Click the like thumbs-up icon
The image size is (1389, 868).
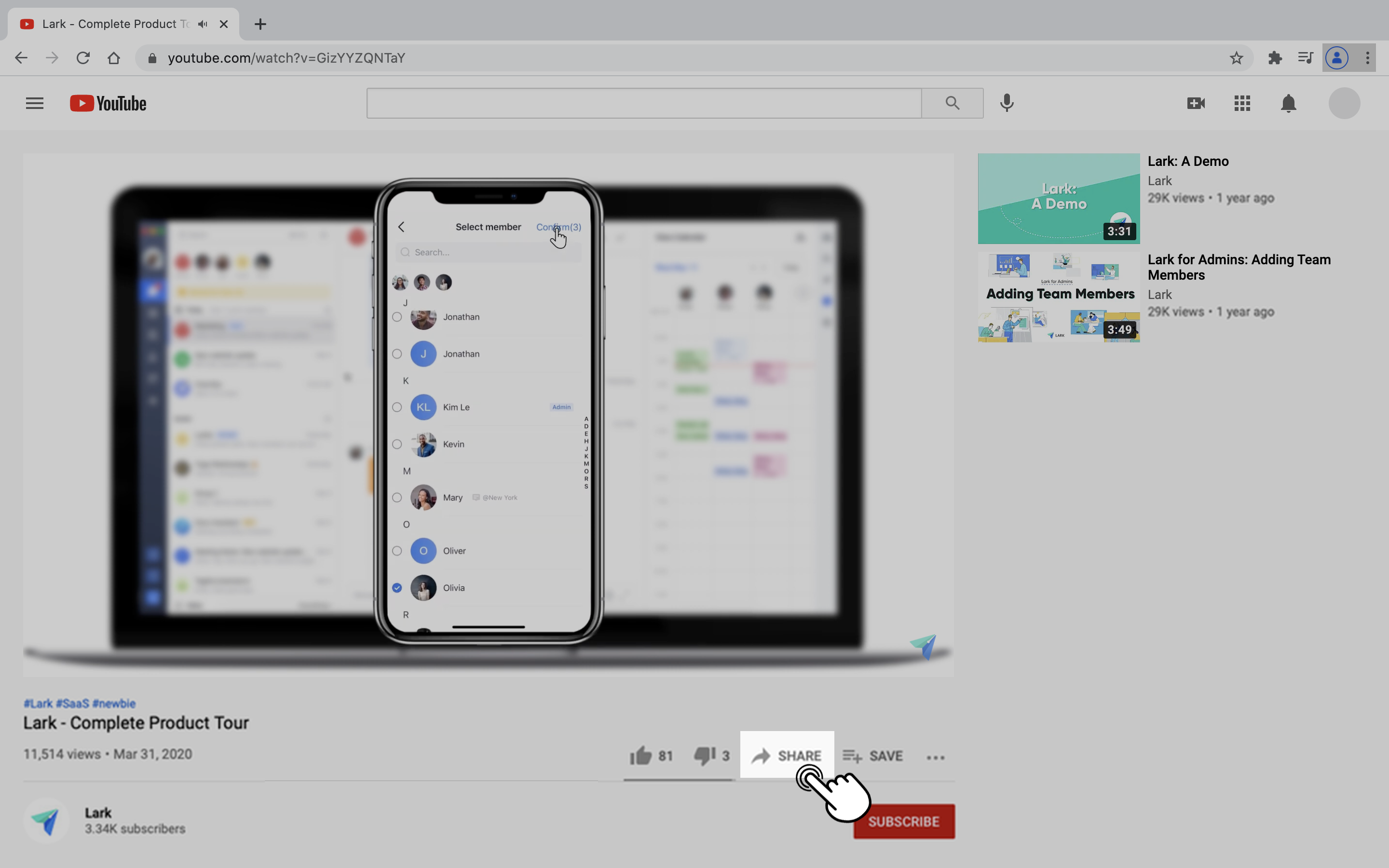tap(641, 754)
